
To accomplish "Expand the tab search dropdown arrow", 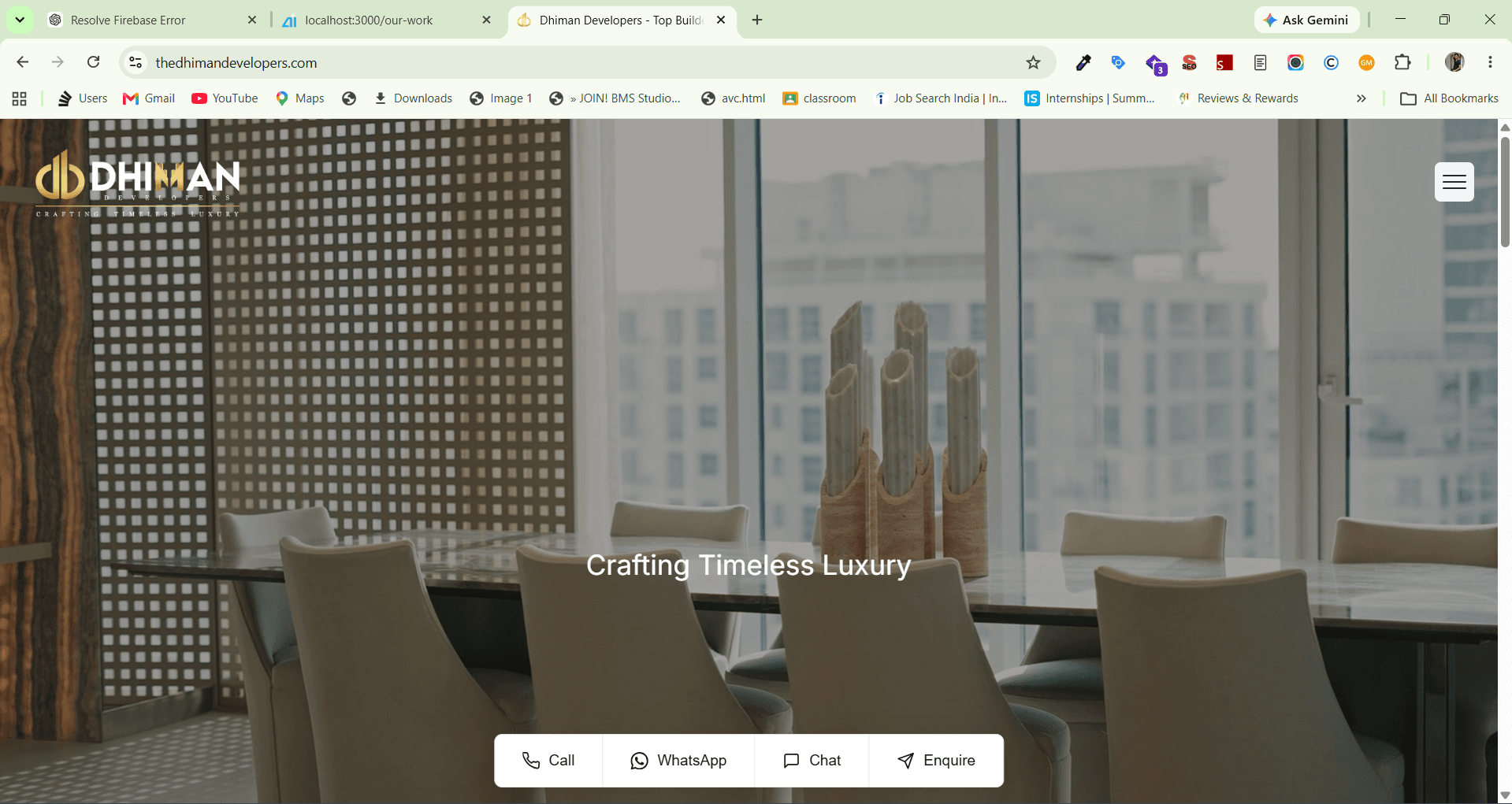I will 20,20.
